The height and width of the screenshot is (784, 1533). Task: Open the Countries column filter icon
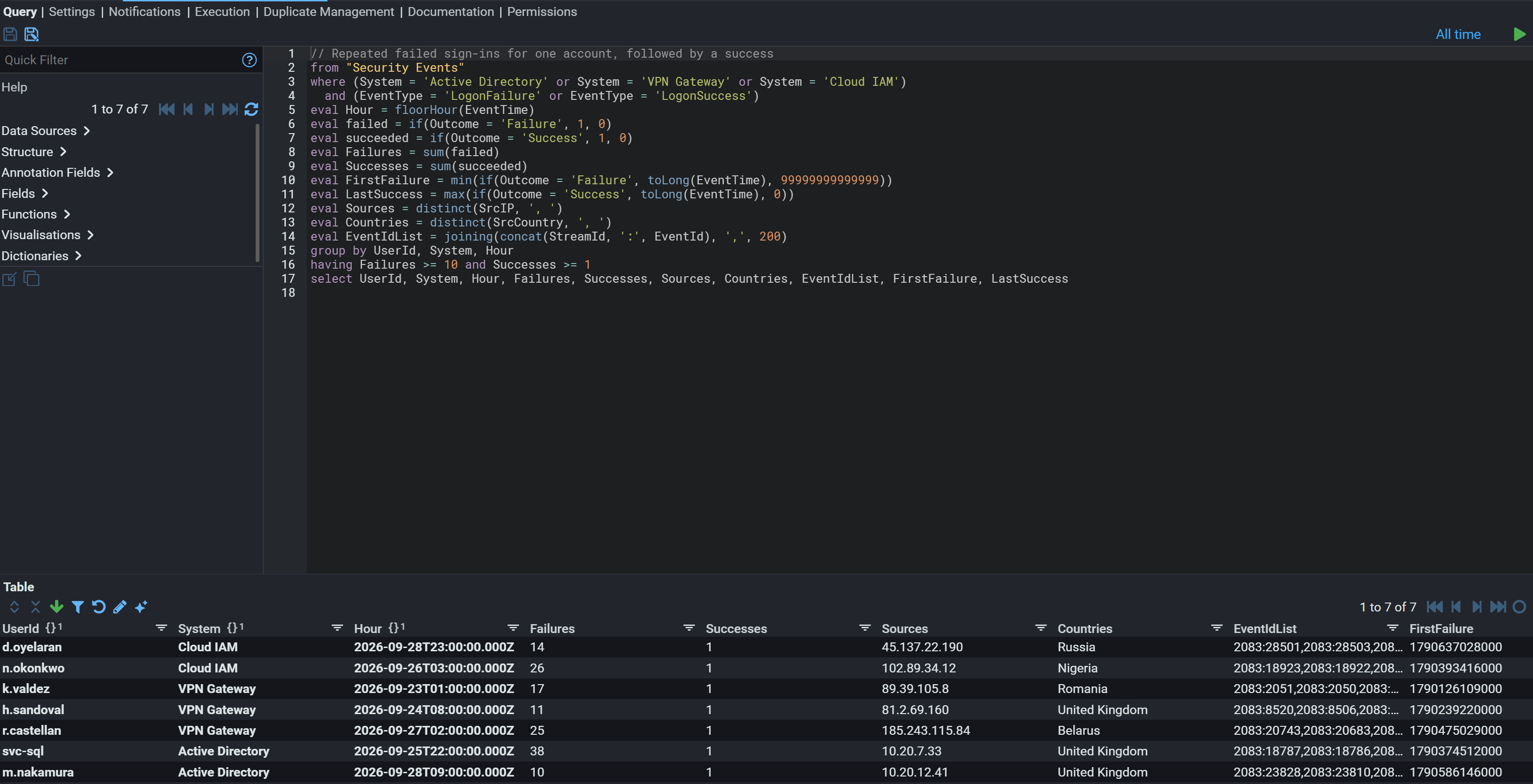tap(1217, 628)
